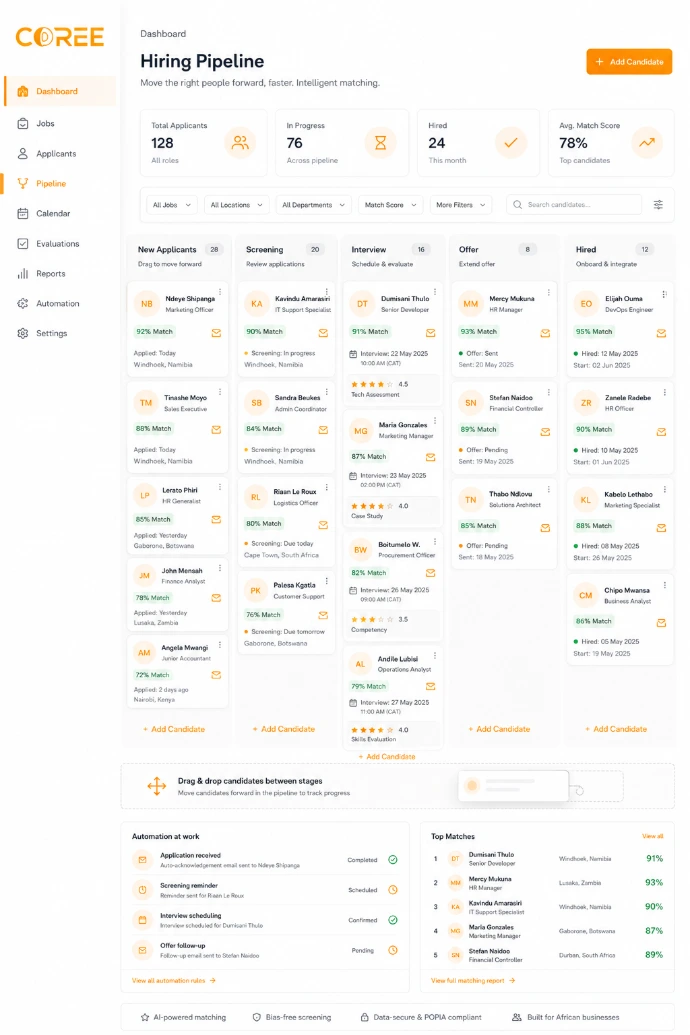Open options menu on Dumisani Thulo card

pos(434,292)
